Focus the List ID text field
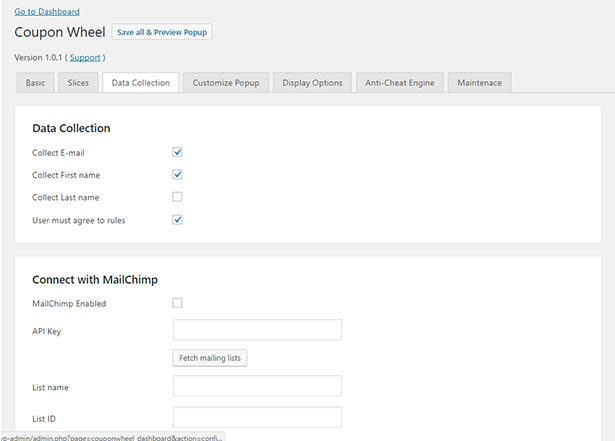Screen dimensions: 615x441 point(257,417)
